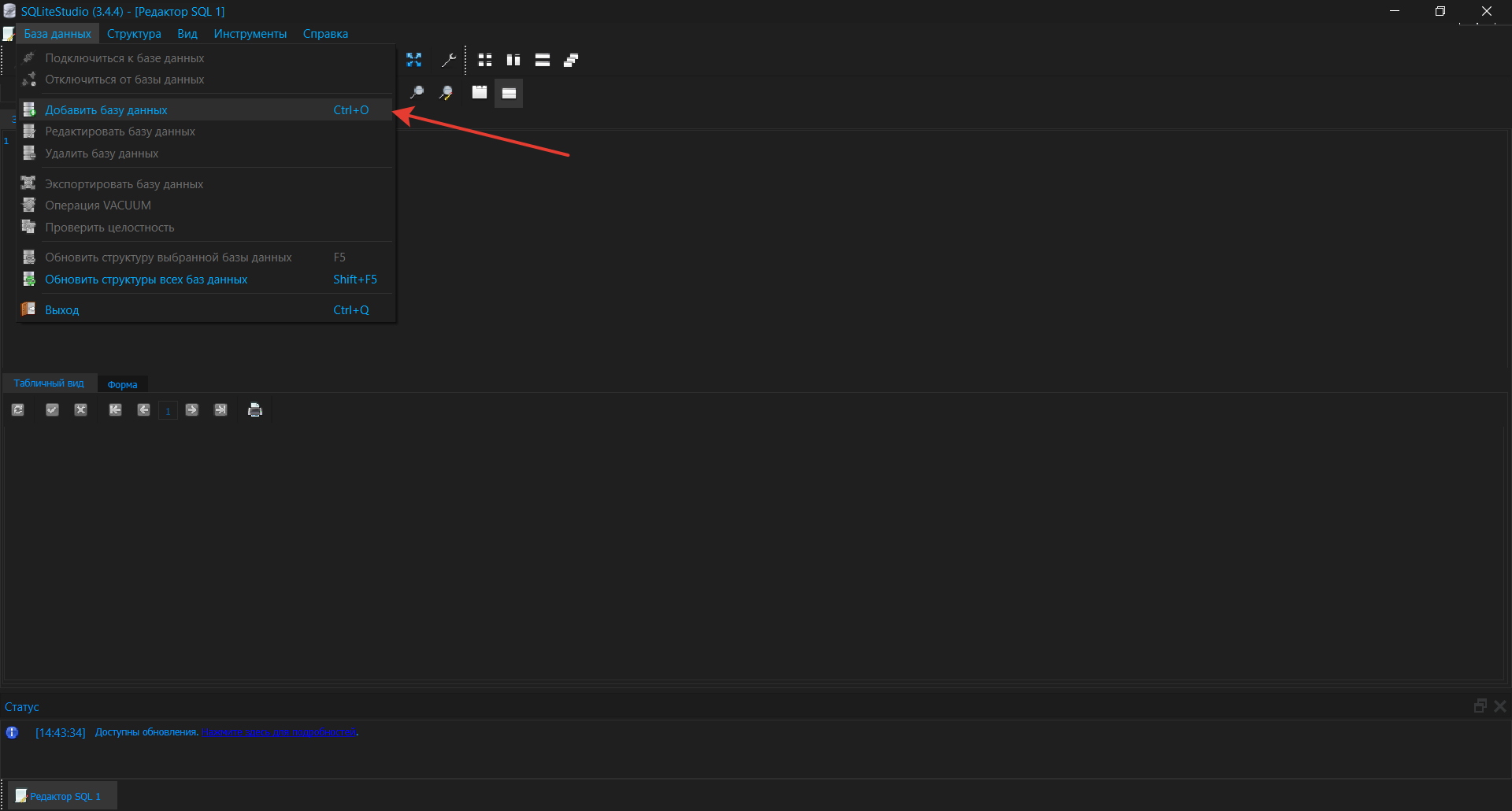Toggle results-in-separate-tab layout button

pos(479,93)
